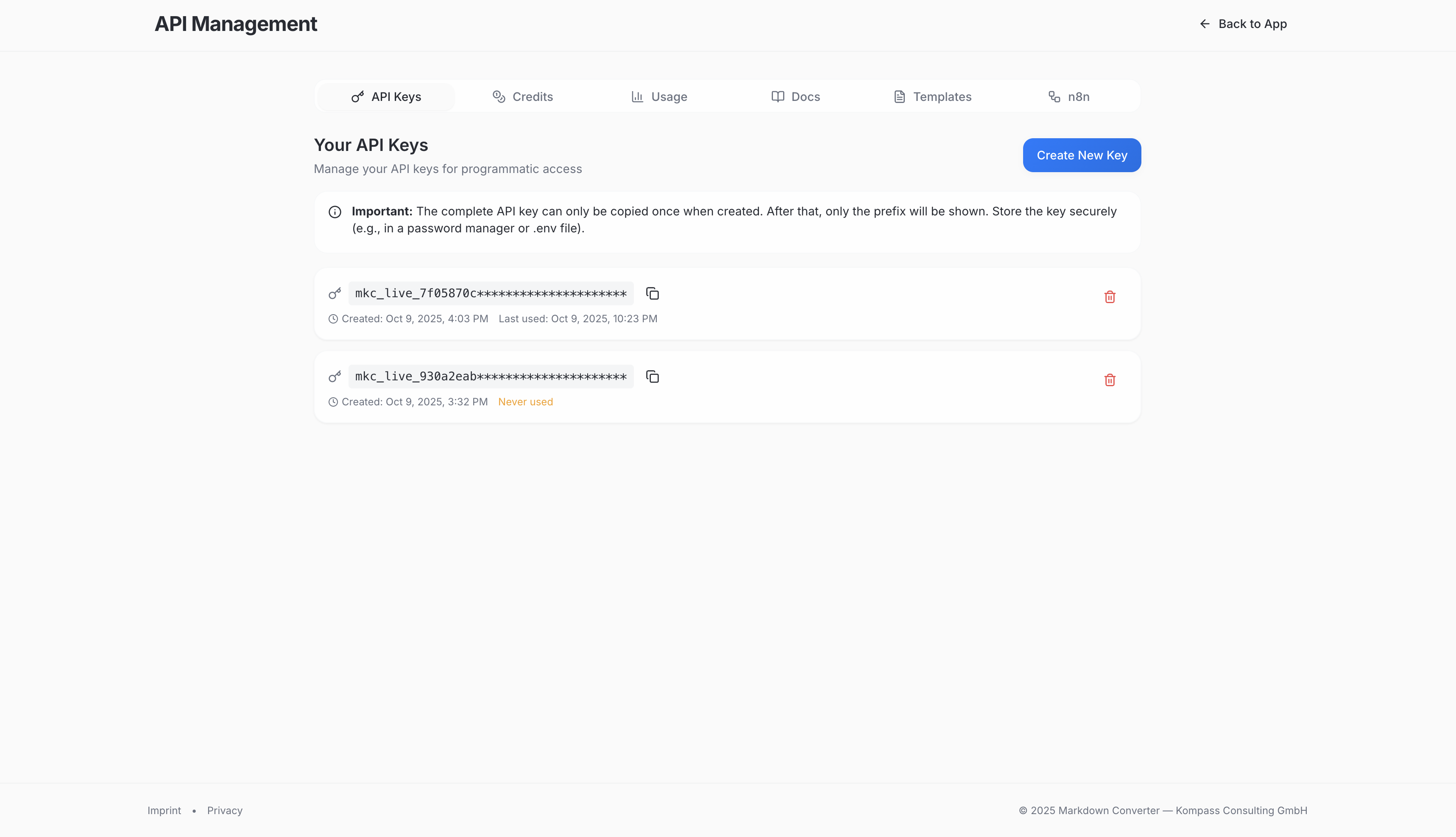Click the clock icon beside the creation date
The image size is (1456, 837).
pos(333,318)
